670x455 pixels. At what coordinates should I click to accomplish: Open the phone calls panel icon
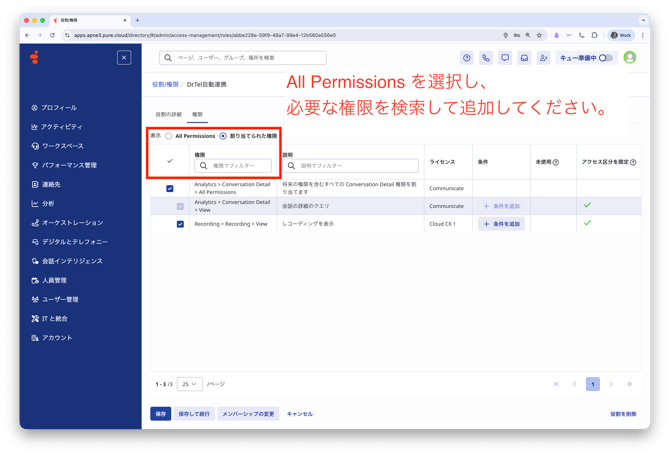tap(486, 58)
